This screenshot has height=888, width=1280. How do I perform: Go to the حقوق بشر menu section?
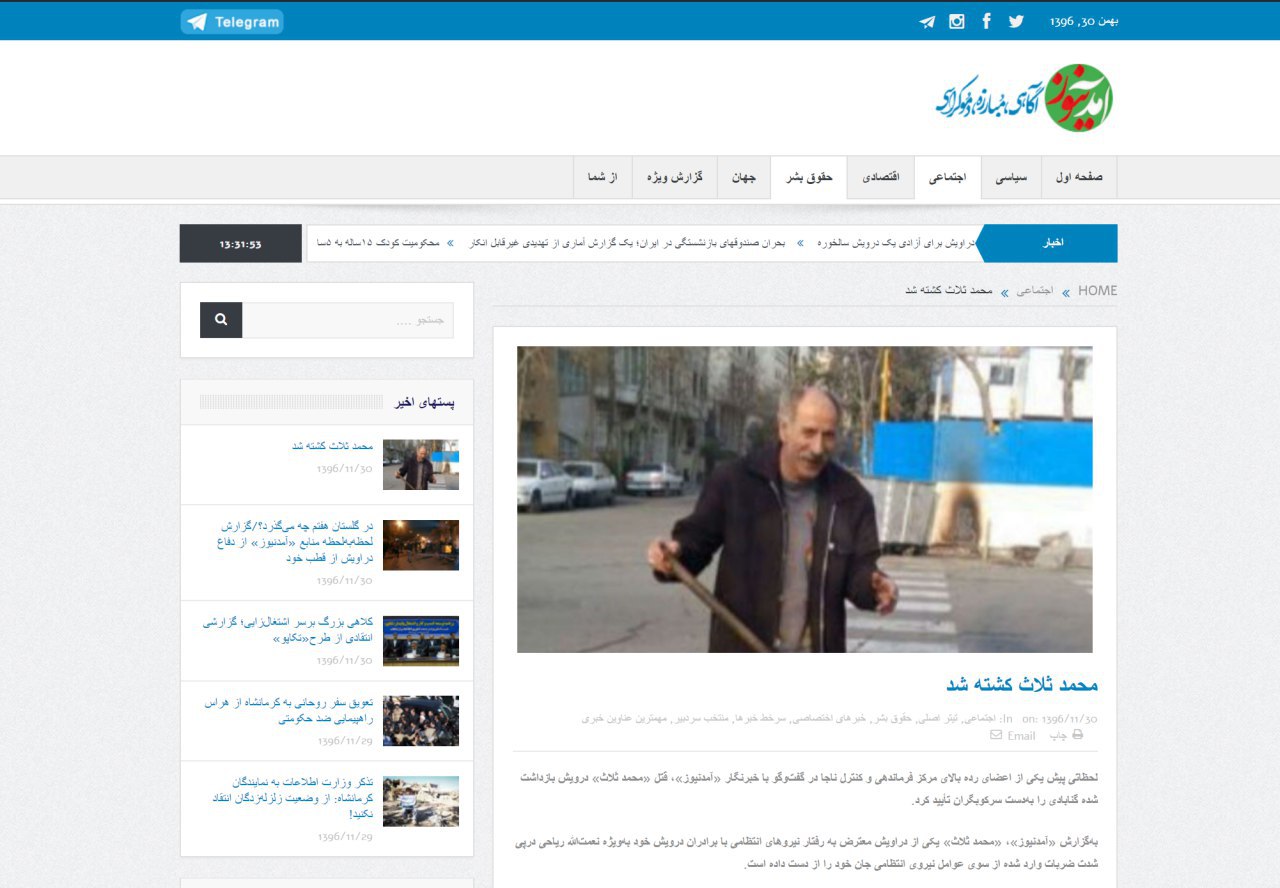[x=809, y=177]
